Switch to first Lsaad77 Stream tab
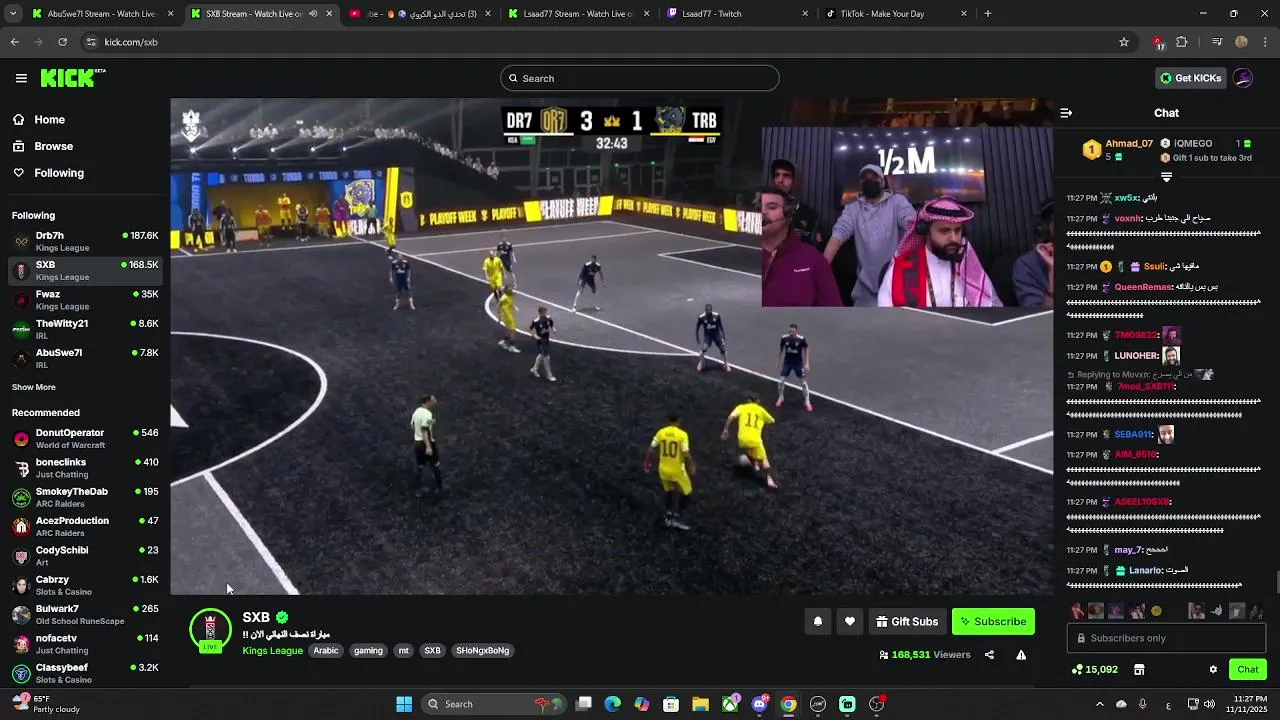 580,14
